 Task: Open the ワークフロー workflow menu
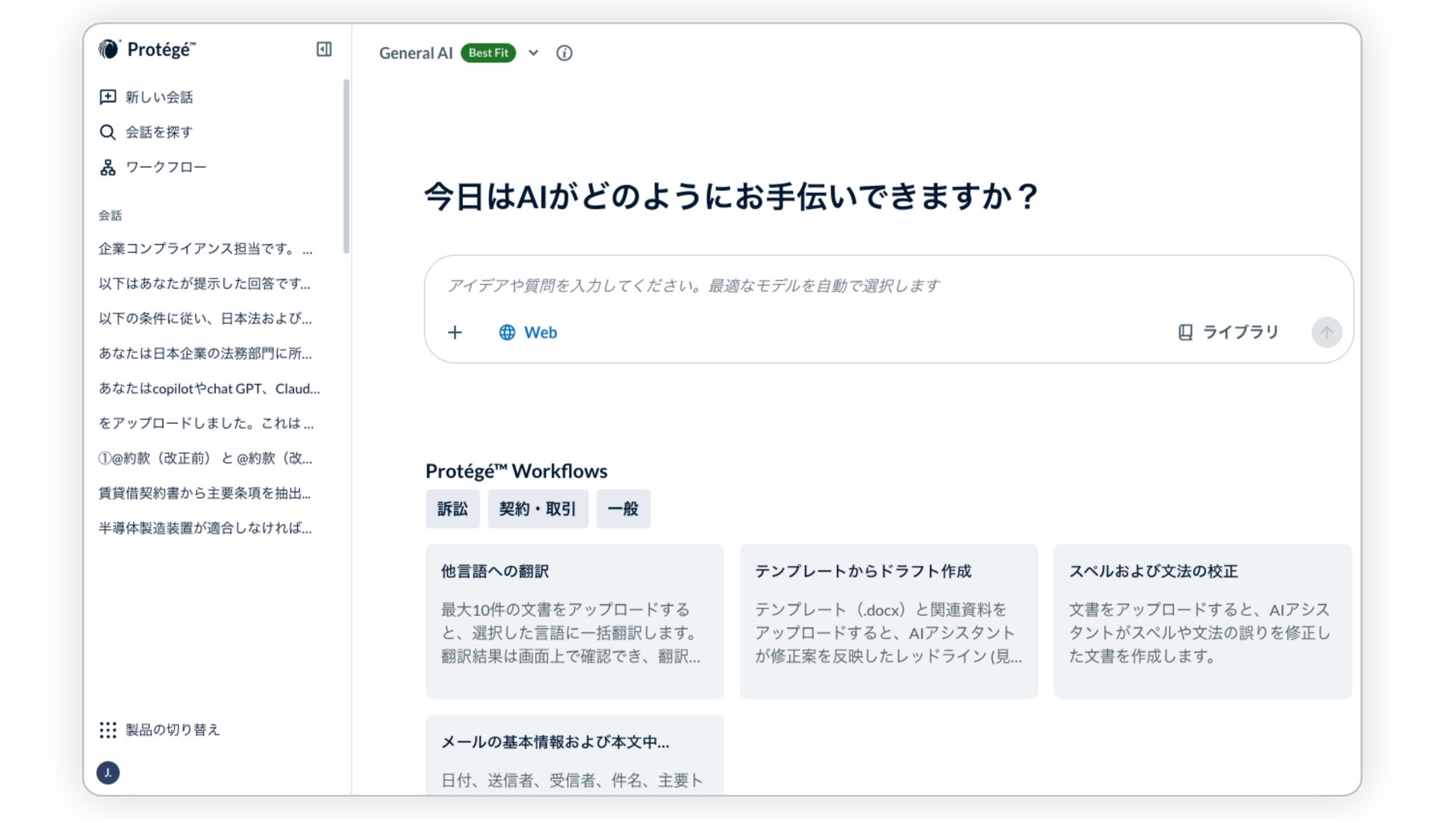point(153,167)
